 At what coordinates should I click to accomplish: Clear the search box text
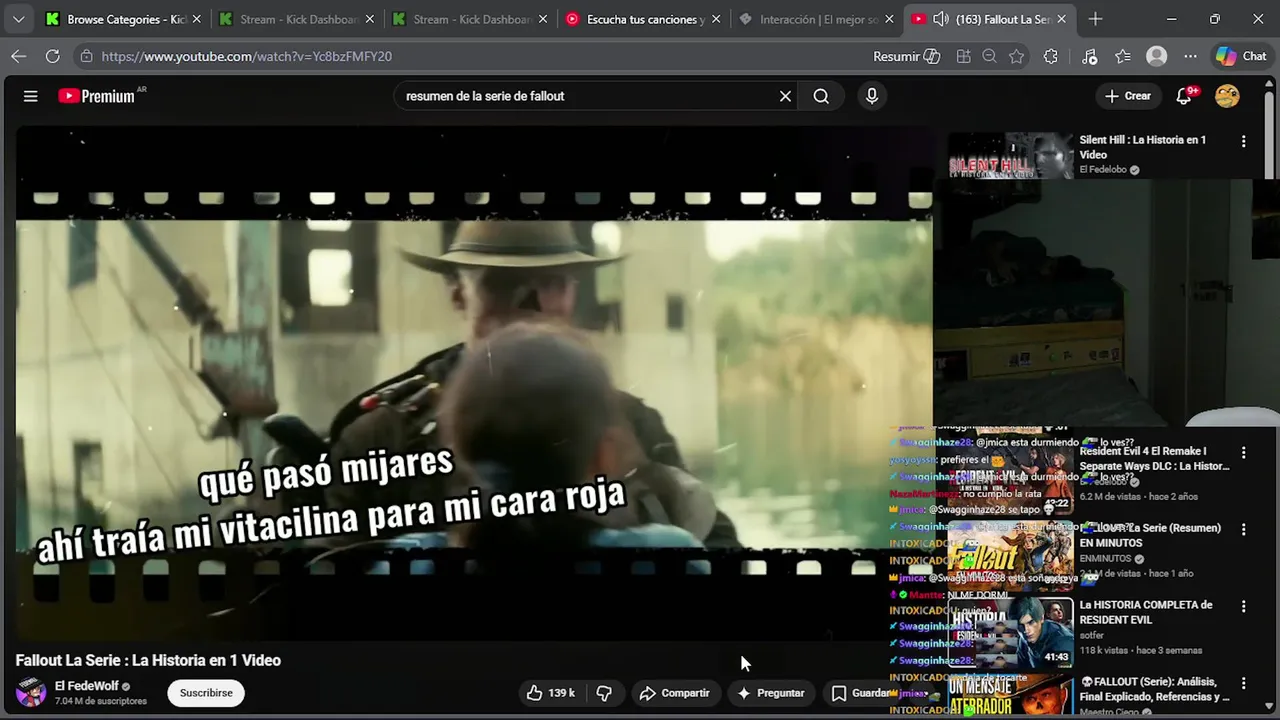coord(785,96)
